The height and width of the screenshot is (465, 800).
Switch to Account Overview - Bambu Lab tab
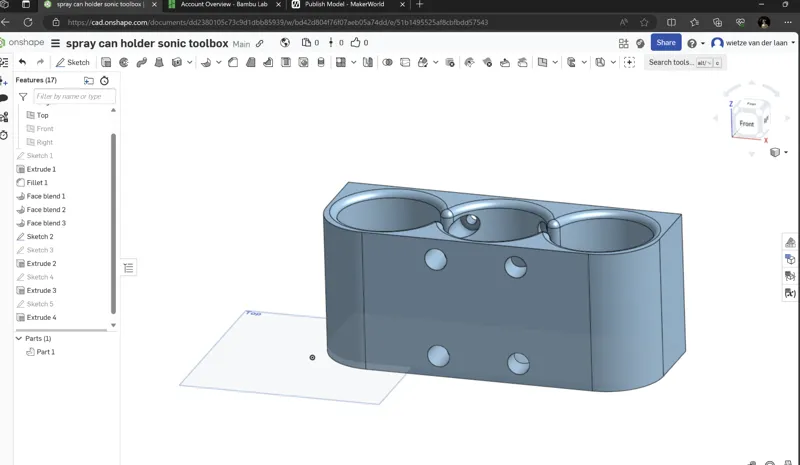224,4
